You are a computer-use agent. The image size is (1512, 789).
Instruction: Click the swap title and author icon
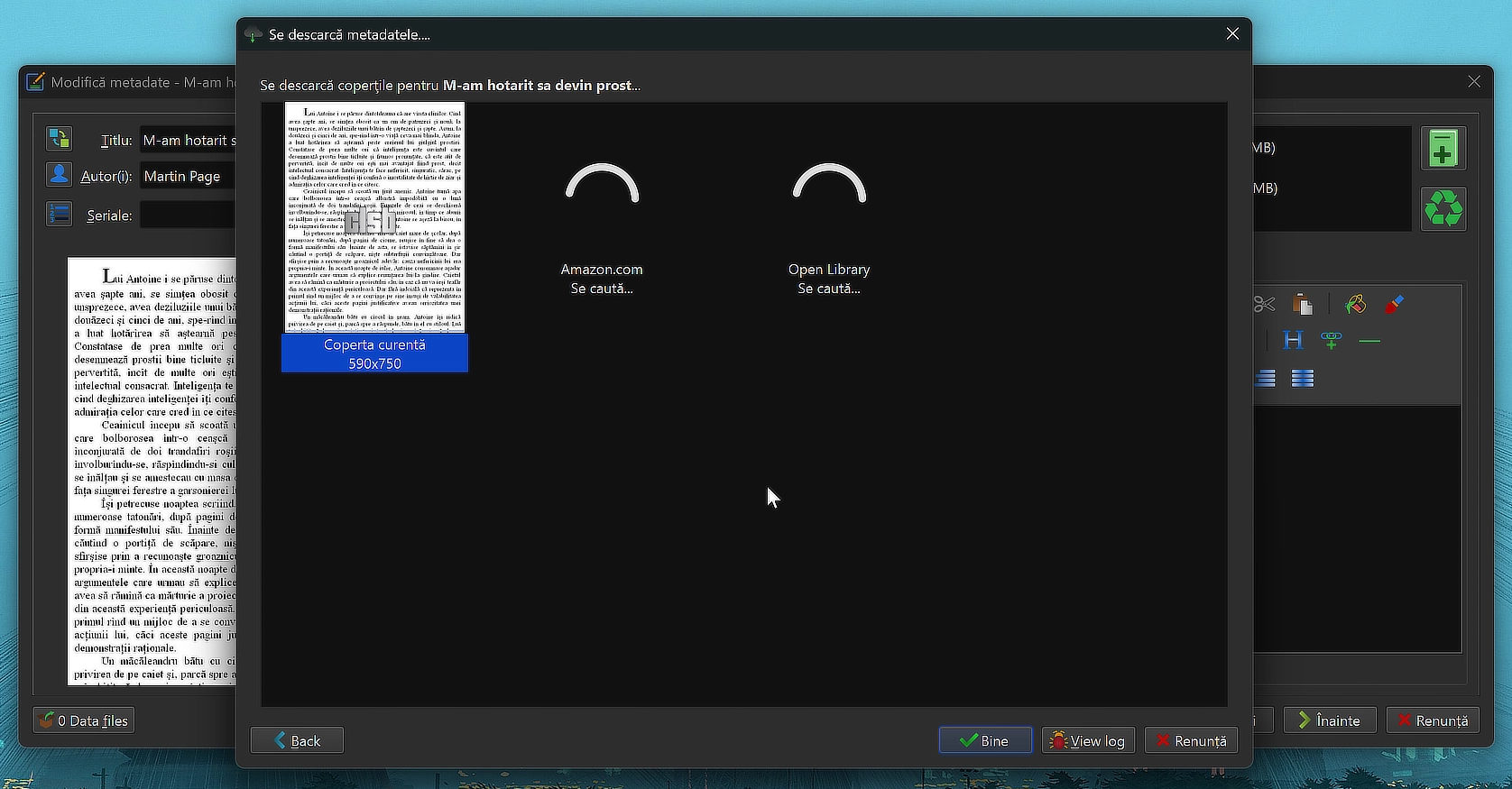pos(60,139)
